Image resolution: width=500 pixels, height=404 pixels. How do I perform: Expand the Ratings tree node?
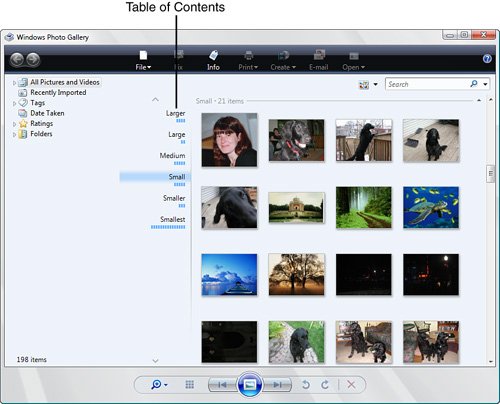(x=14, y=124)
